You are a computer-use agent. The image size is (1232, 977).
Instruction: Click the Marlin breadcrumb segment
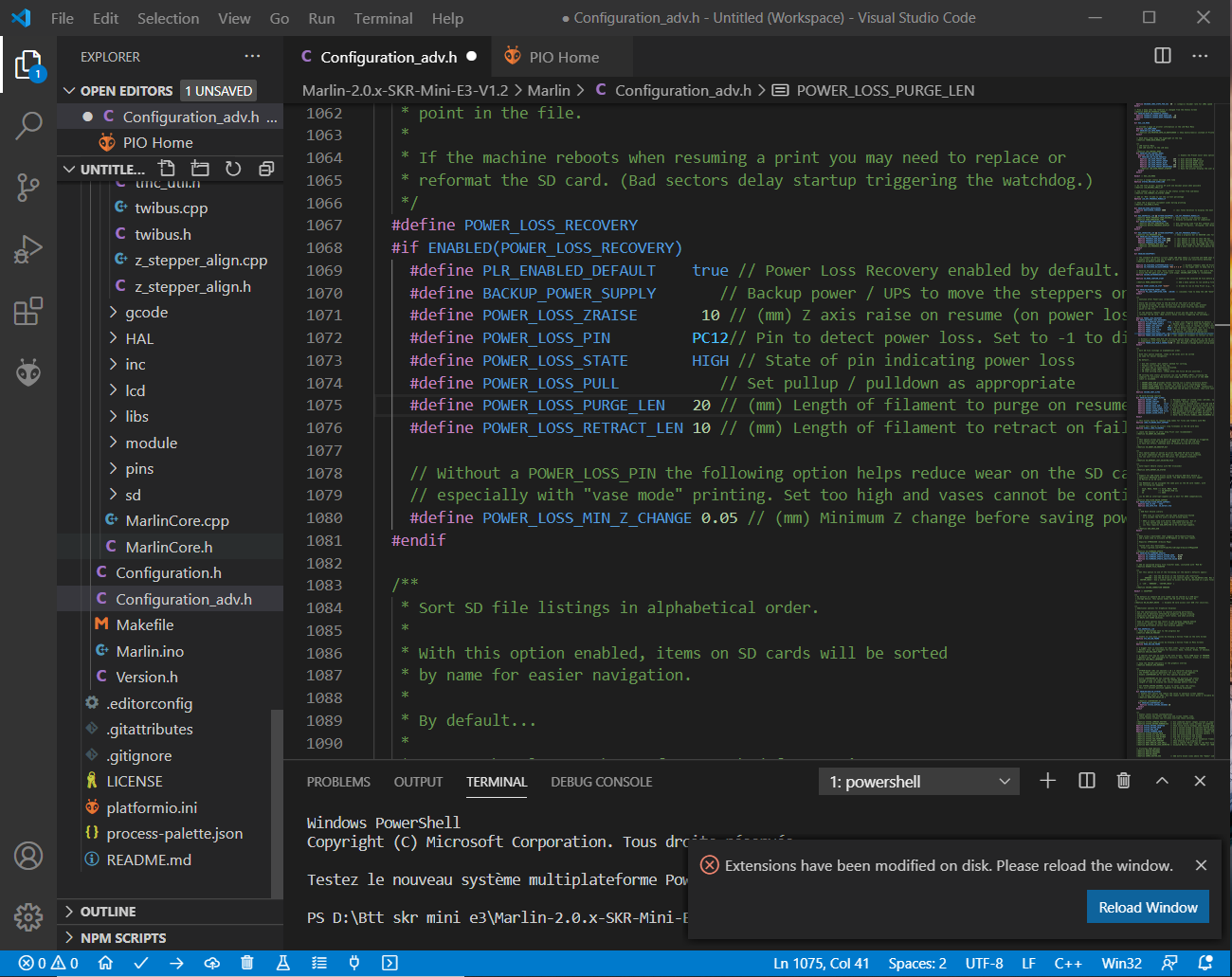pyautogui.click(x=549, y=90)
